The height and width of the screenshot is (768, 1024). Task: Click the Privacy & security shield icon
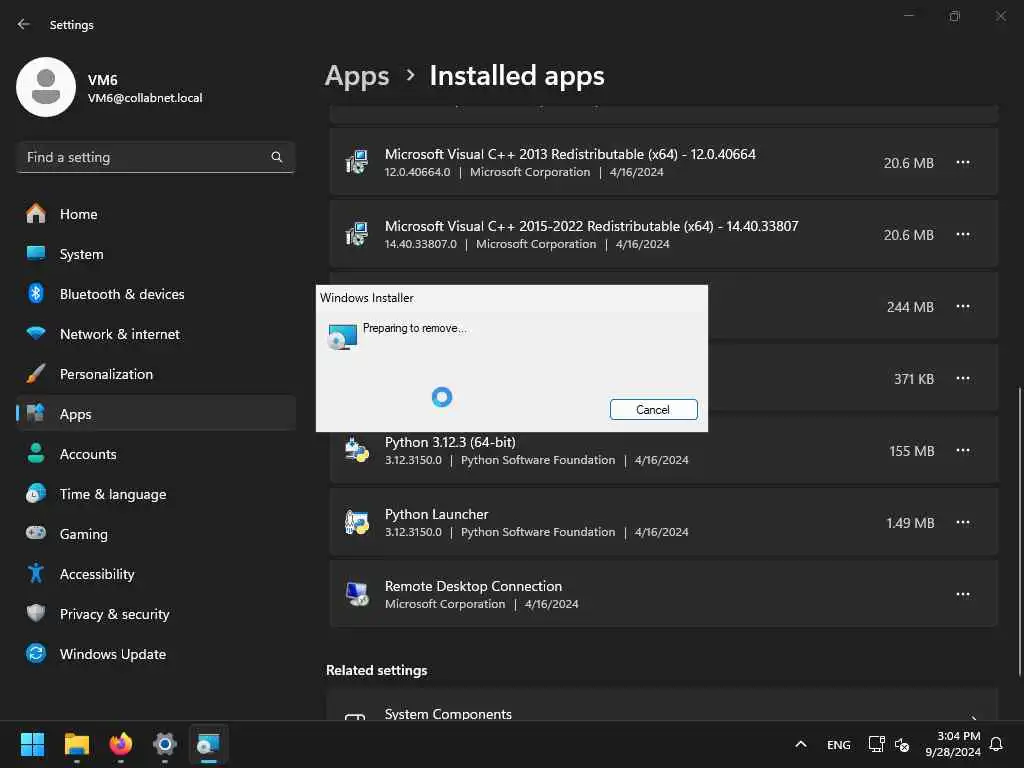tap(36, 613)
